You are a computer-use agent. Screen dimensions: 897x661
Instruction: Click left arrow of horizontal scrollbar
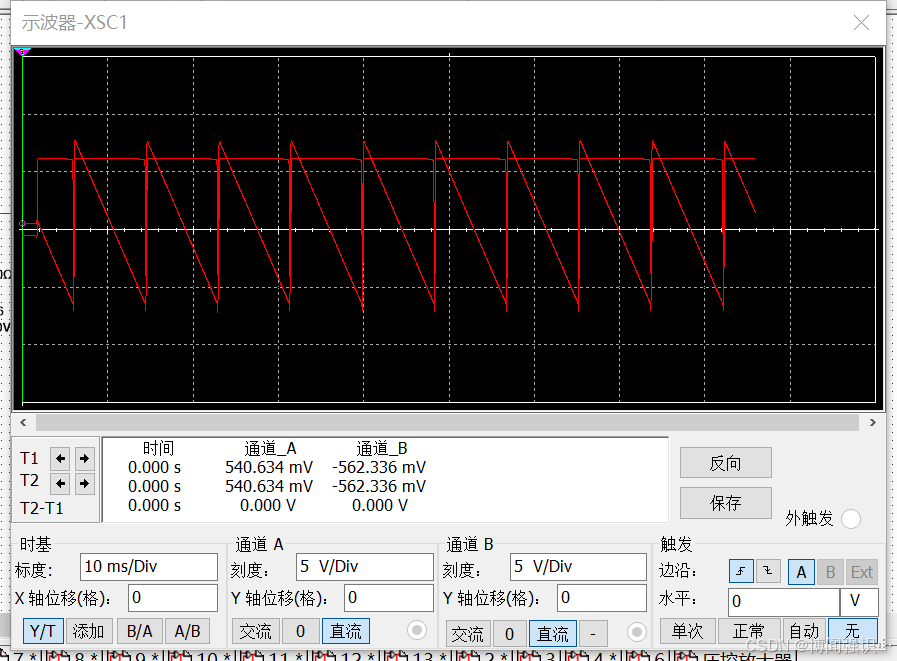[x=23, y=422]
